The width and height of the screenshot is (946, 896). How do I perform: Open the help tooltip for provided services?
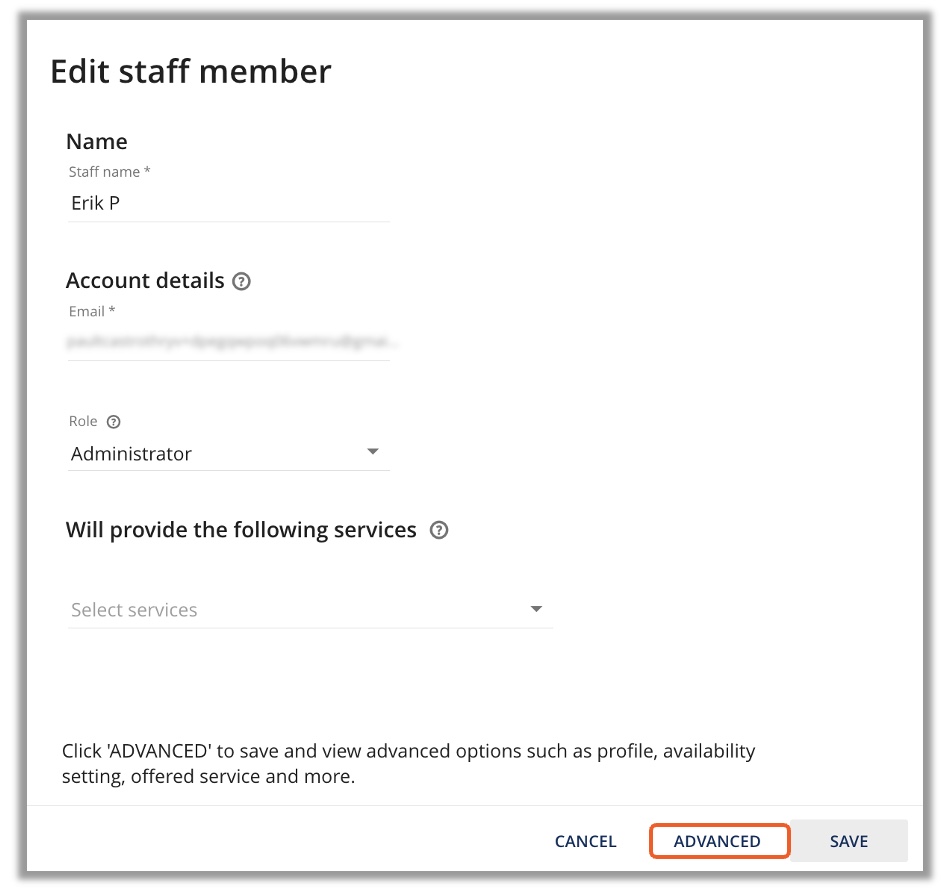coord(438,531)
